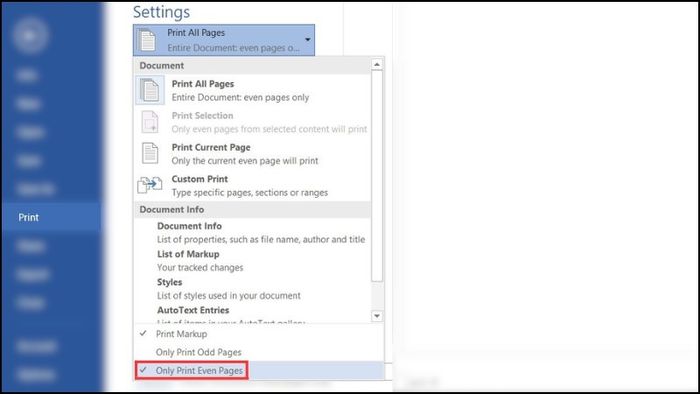
Task: Open the Print All Pages settings dropdown
Action: pyautogui.click(x=224, y=40)
